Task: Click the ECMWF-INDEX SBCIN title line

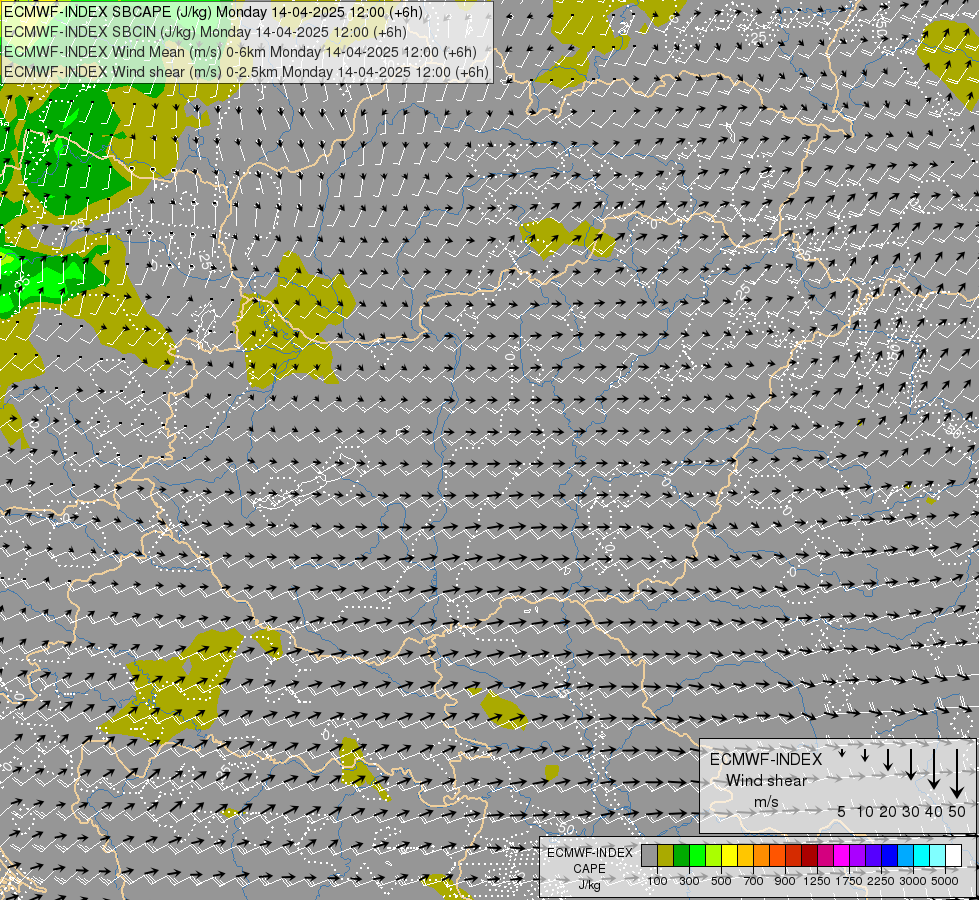Action: [x=205, y=32]
